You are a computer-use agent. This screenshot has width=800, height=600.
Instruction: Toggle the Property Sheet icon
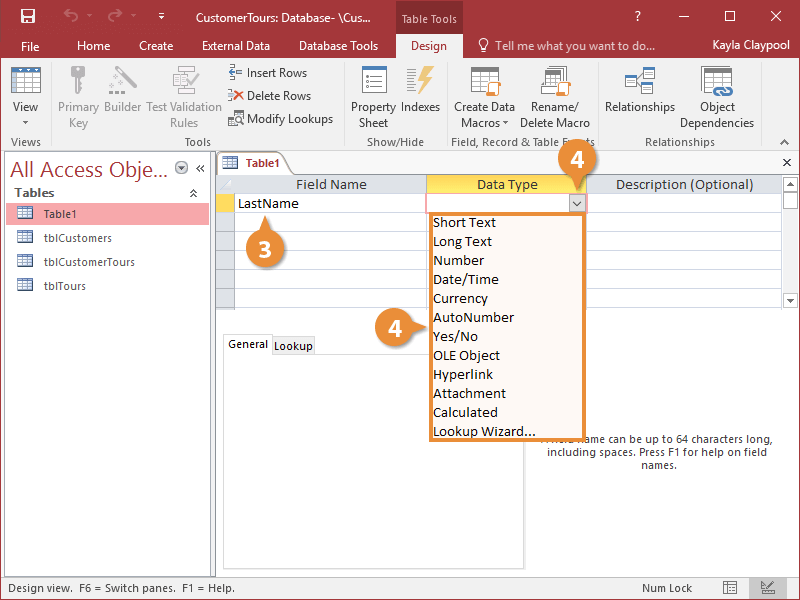374,80
